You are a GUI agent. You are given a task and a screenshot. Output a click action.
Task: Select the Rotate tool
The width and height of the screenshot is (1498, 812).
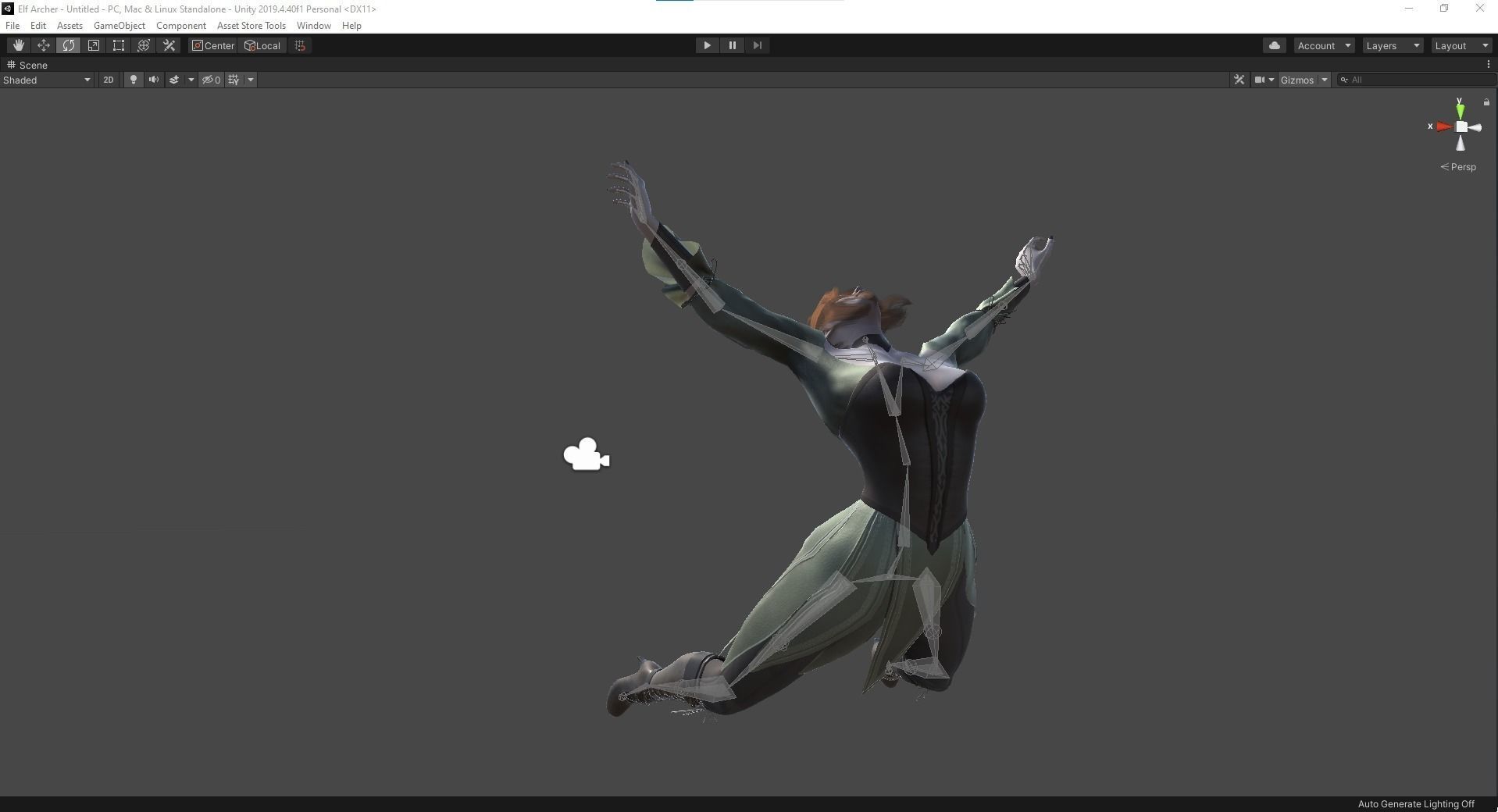click(x=68, y=45)
